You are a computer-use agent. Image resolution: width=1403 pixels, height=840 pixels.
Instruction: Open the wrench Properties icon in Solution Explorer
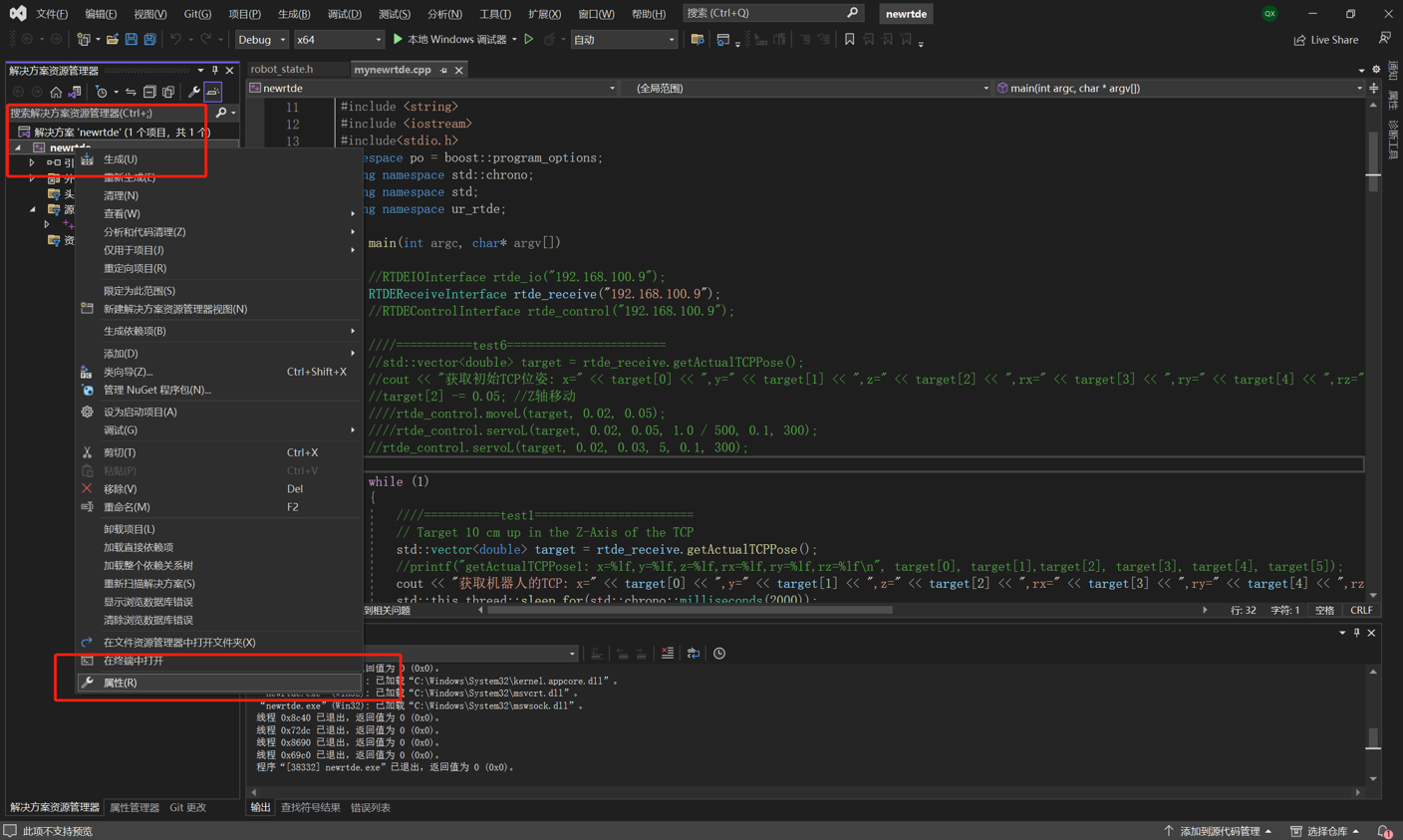pos(193,91)
